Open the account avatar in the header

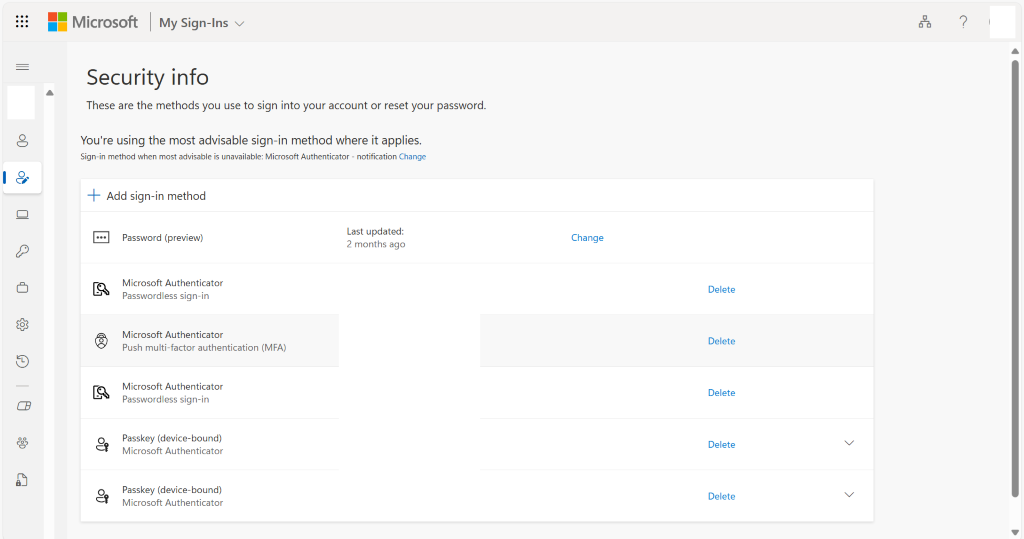[1002, 22]
